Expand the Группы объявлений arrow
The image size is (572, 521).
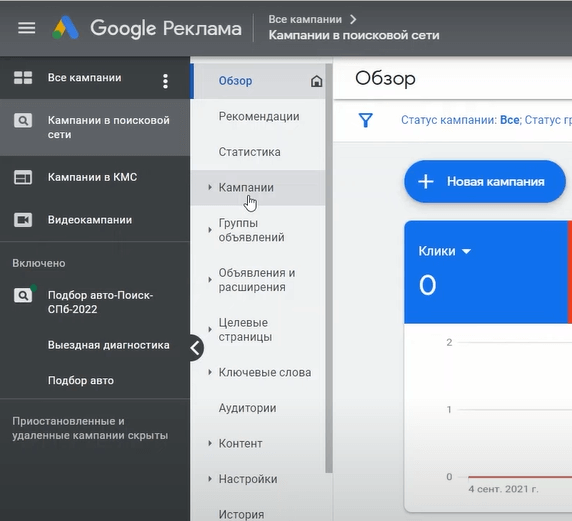(210, 230)
